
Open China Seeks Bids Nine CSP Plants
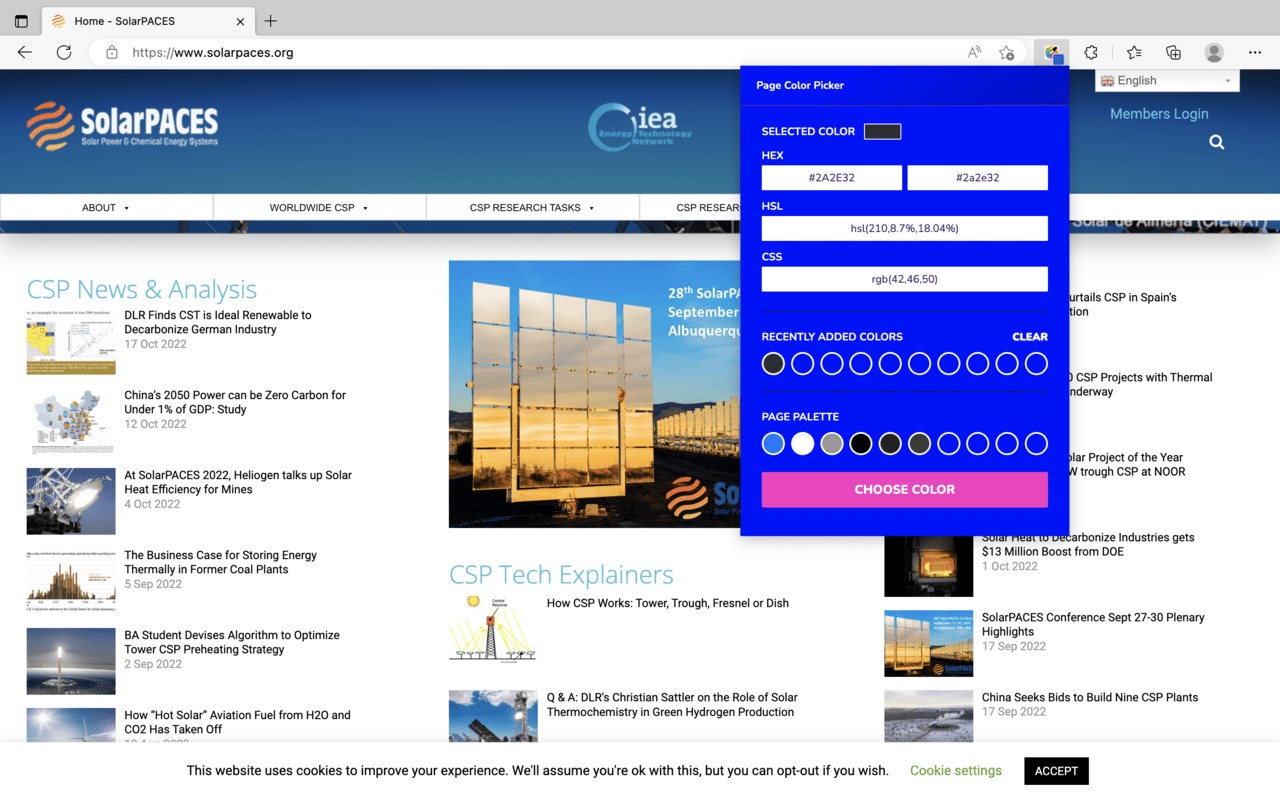1090,697
